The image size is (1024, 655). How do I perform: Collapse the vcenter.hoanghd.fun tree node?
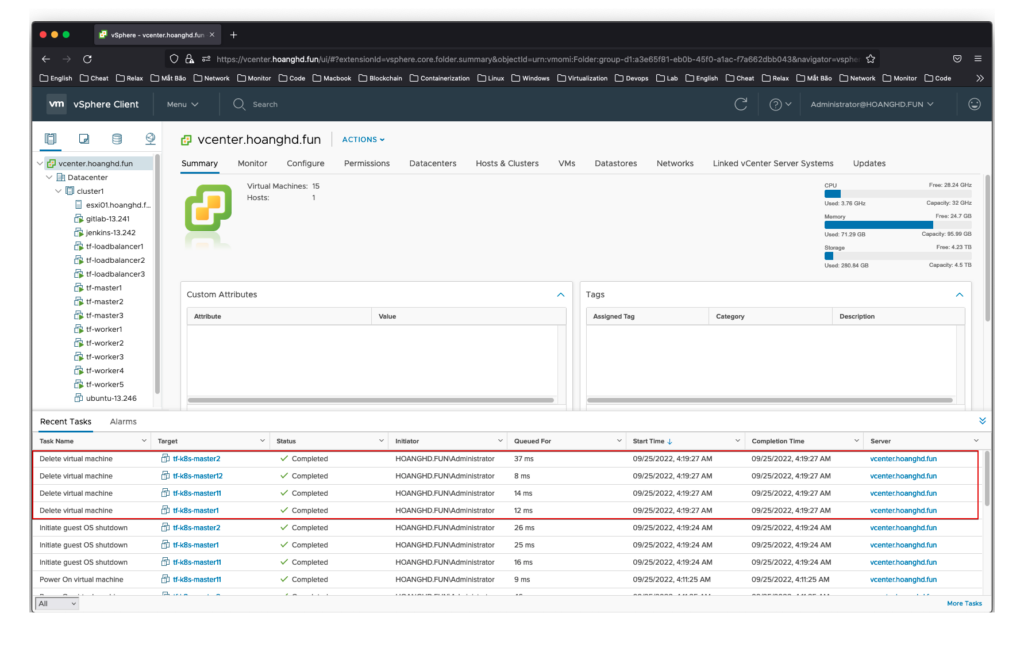pos(40,163)
